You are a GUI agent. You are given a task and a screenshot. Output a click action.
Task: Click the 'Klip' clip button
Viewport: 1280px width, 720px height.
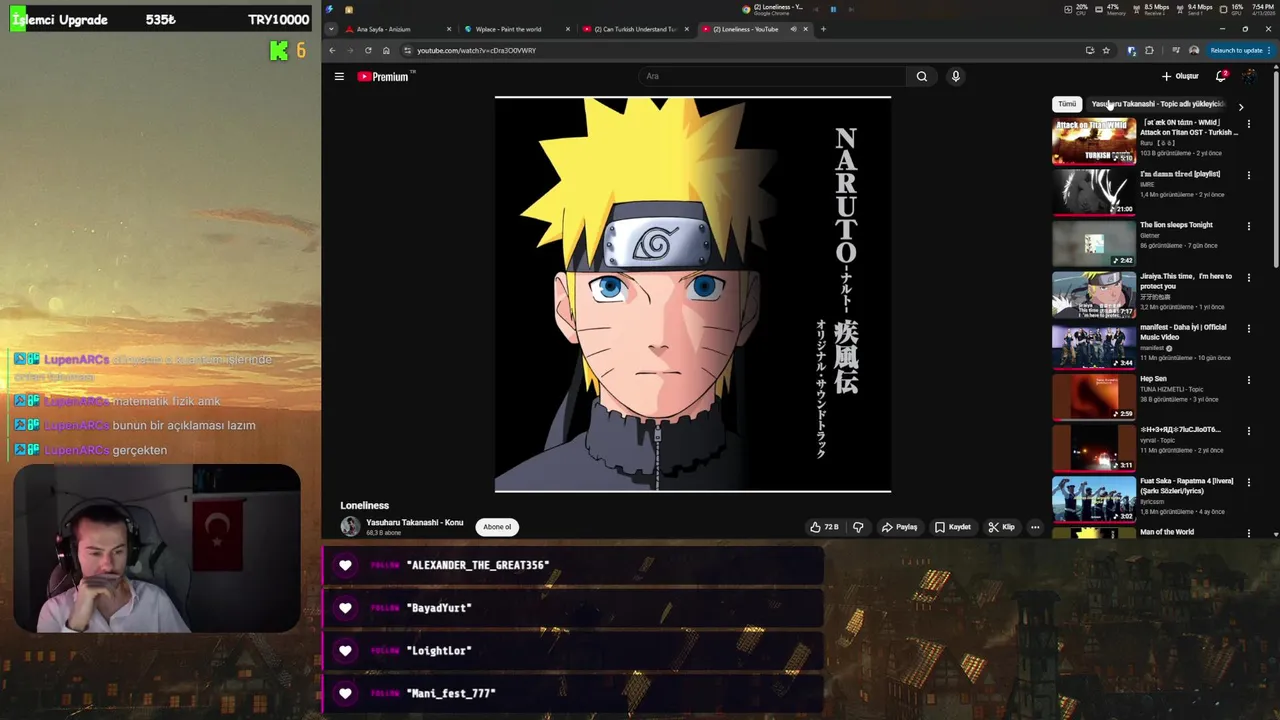1001,527
